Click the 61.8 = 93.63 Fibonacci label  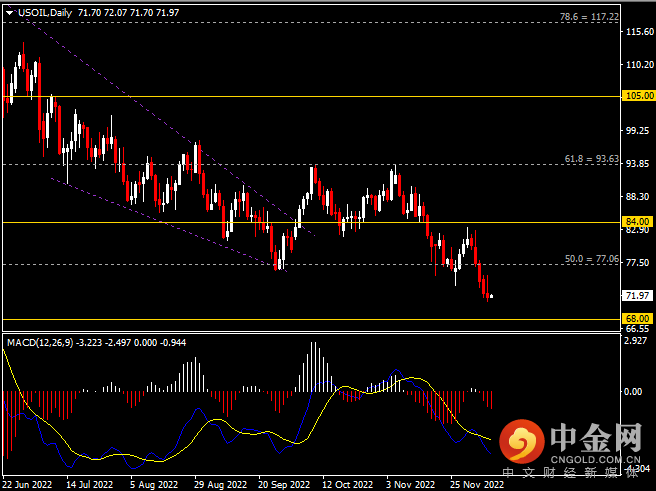point(593,158)
